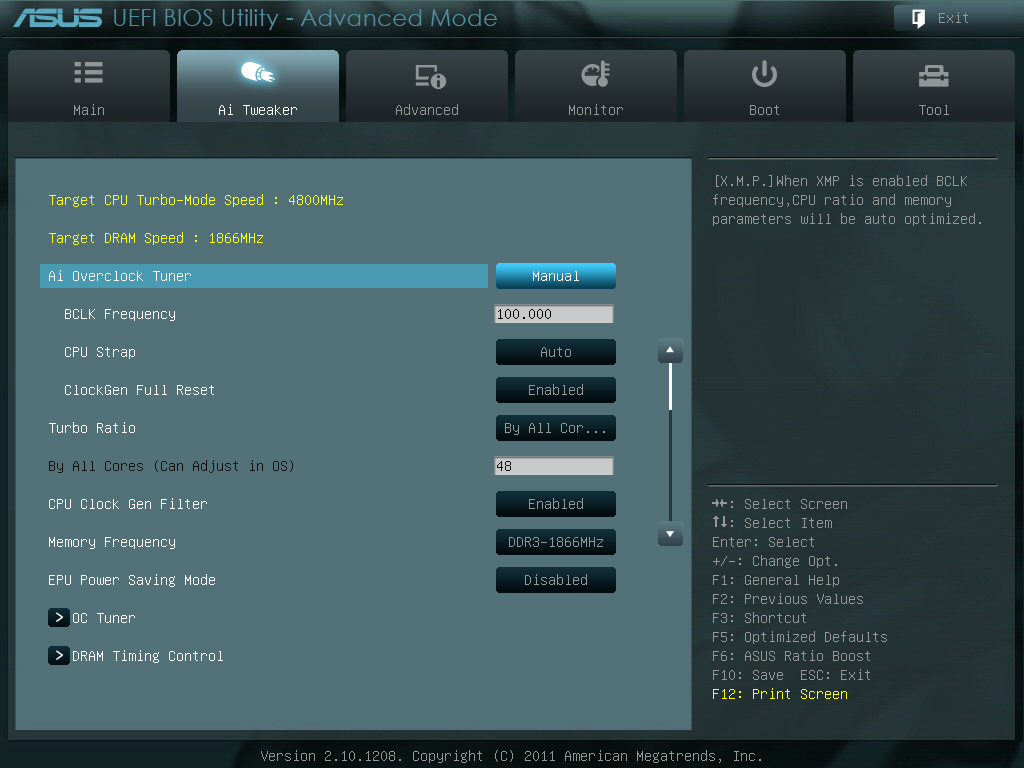Click the BCLK Frequency input field
The height and width of the screenshot is (768, 1024).
point(554,314)
